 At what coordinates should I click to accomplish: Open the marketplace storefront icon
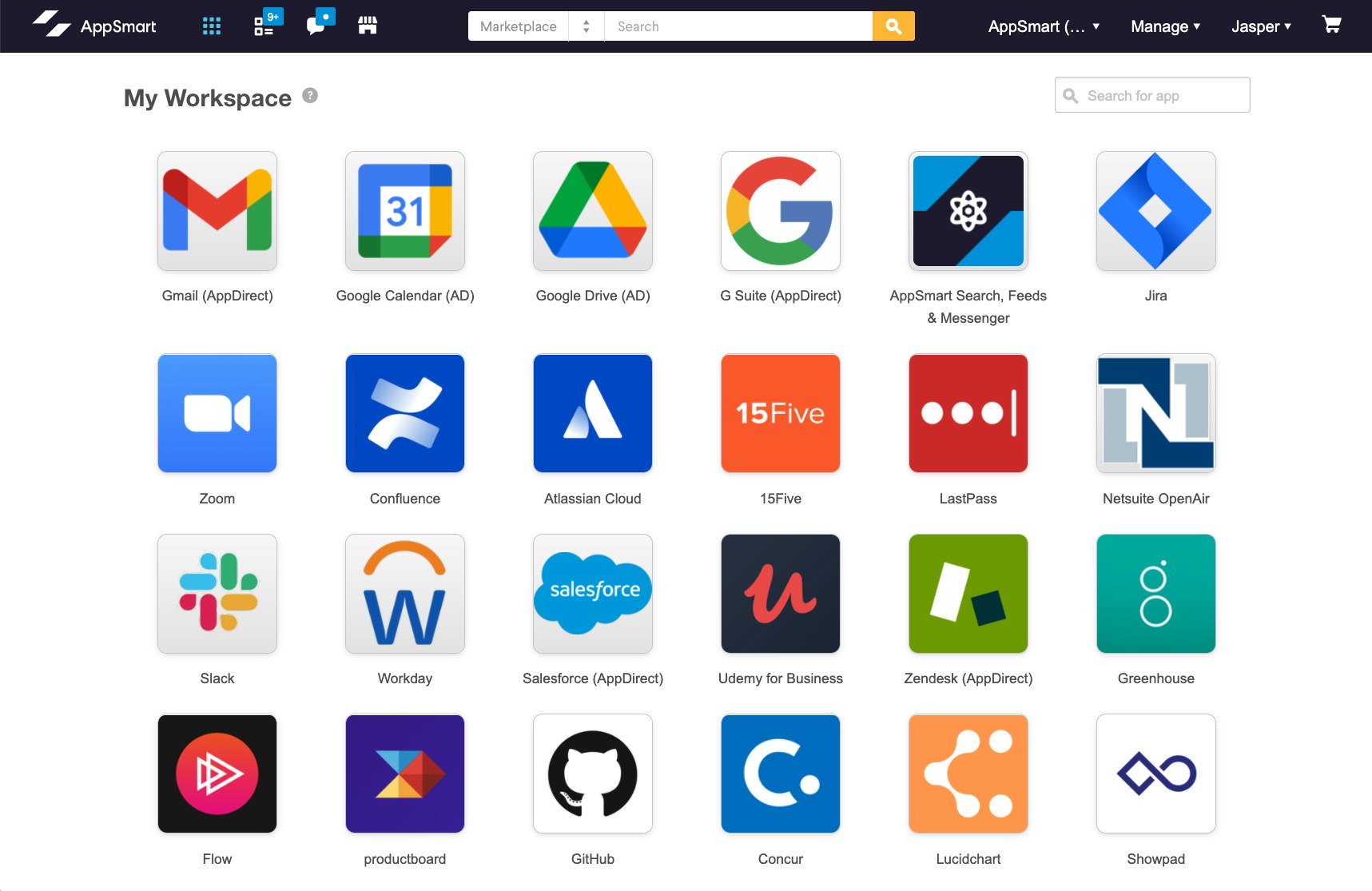pos(368,26)
